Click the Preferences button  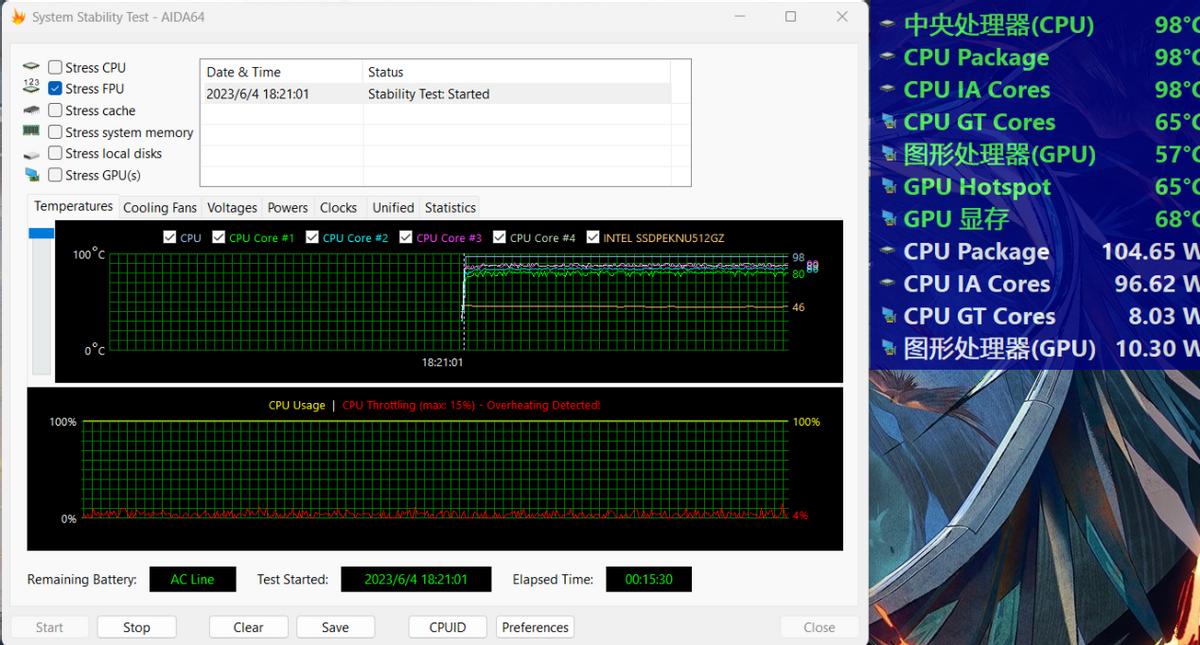(x=535, y=627)
